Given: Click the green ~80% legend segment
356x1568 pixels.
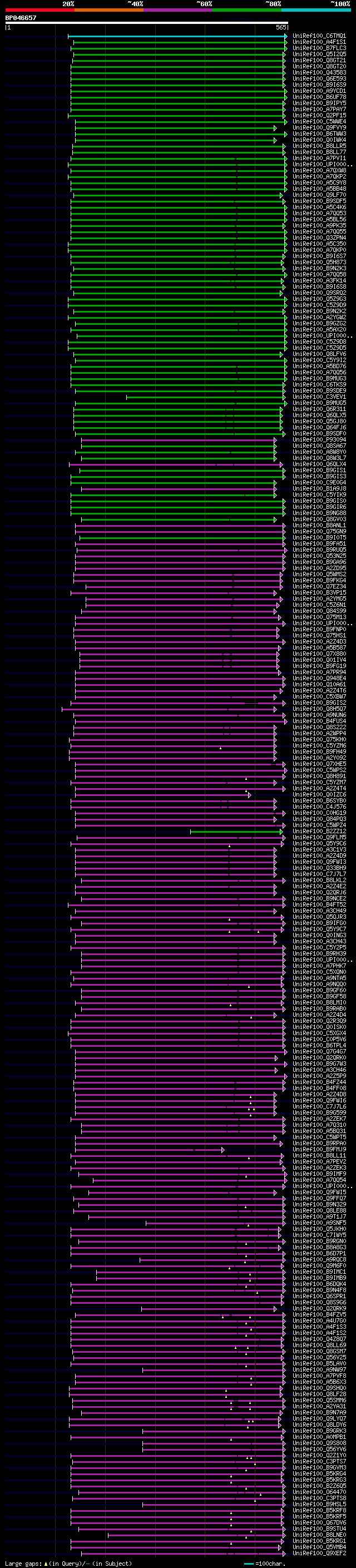Looking at the screenshot, I should click(x=247, y=10).
